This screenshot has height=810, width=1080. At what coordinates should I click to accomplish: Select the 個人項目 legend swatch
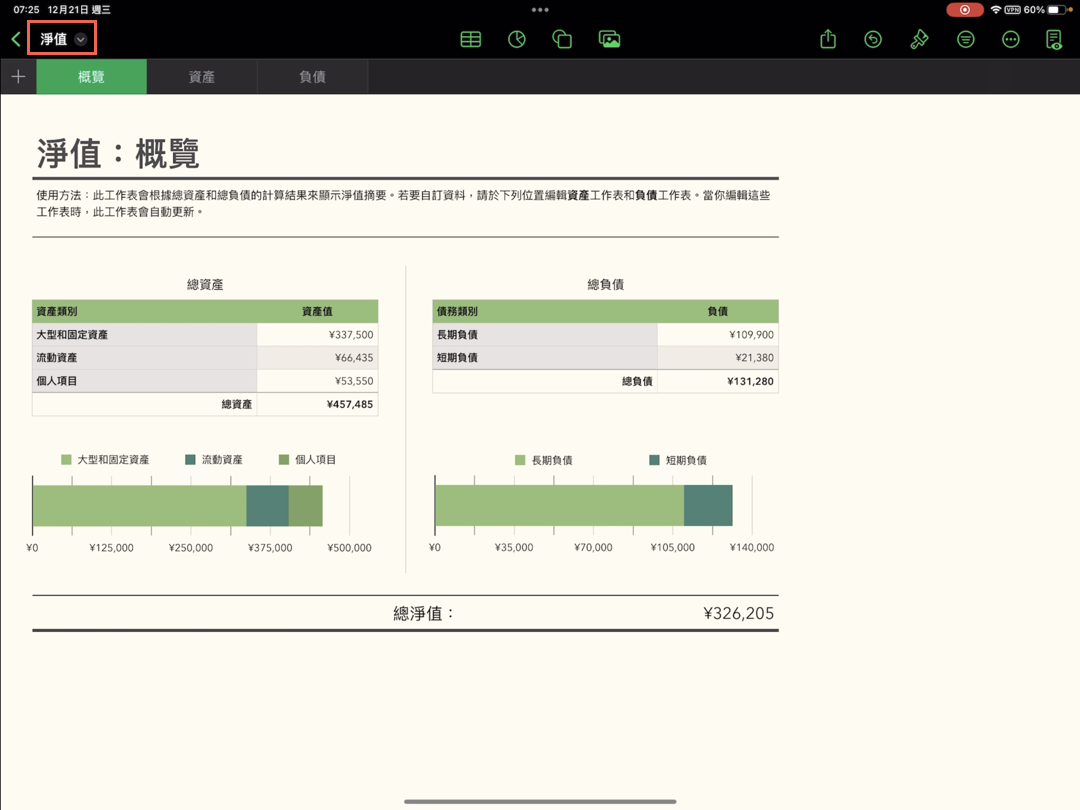(284, 459)
